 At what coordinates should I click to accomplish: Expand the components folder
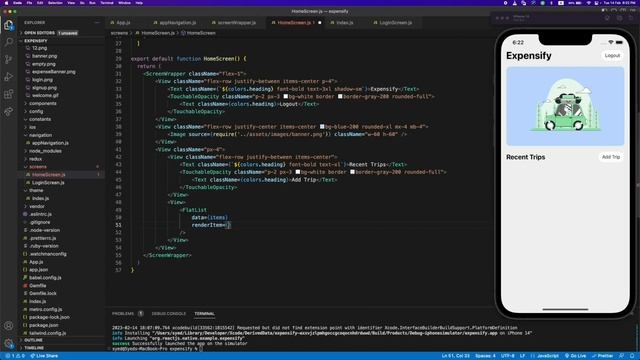coord(42,104)
